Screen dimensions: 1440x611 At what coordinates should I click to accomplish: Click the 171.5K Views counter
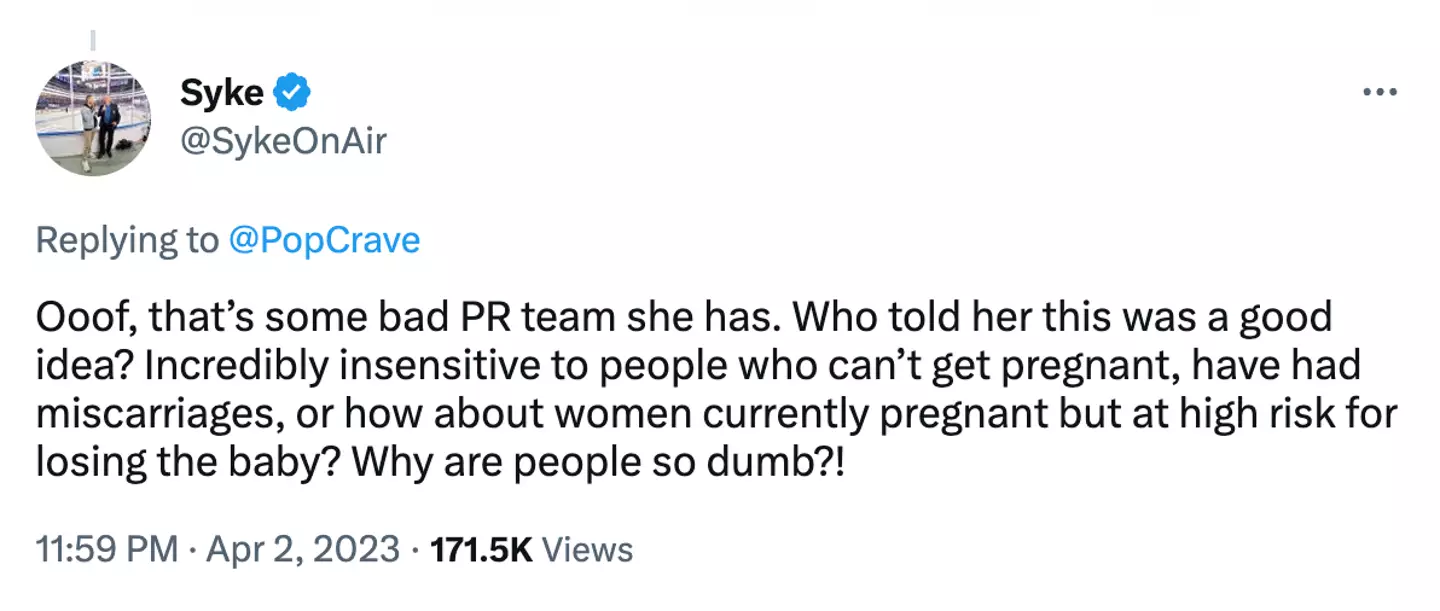tap(530, 548)
